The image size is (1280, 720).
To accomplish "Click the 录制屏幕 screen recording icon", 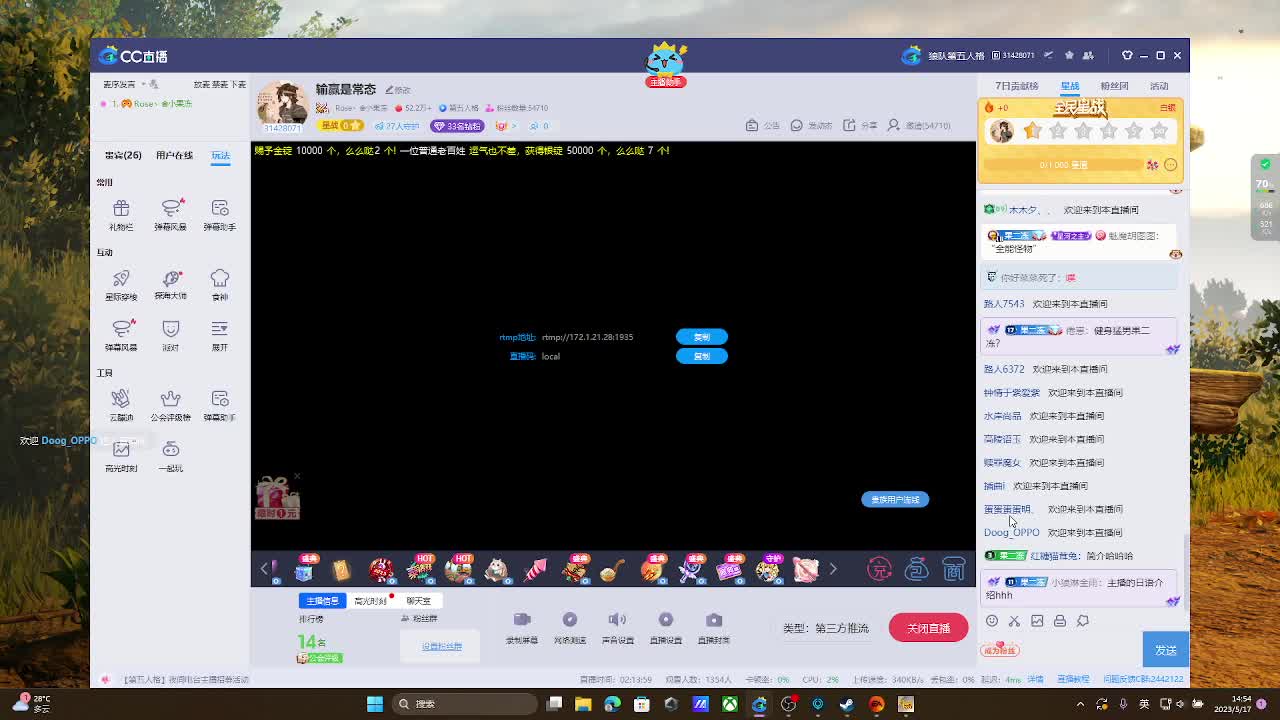I will (521, 627).
